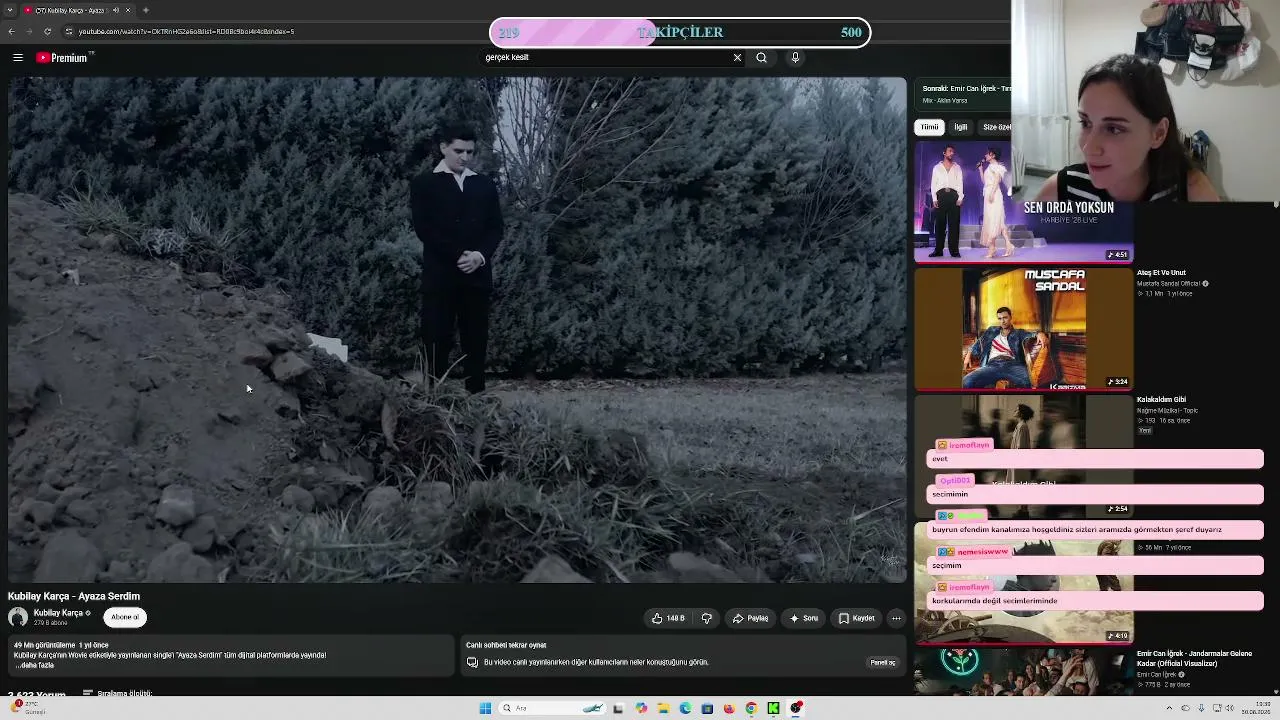Click the Canlı sohbeti tekrar oynat heading
The image size is (1280, 720).
coord(506,645)
